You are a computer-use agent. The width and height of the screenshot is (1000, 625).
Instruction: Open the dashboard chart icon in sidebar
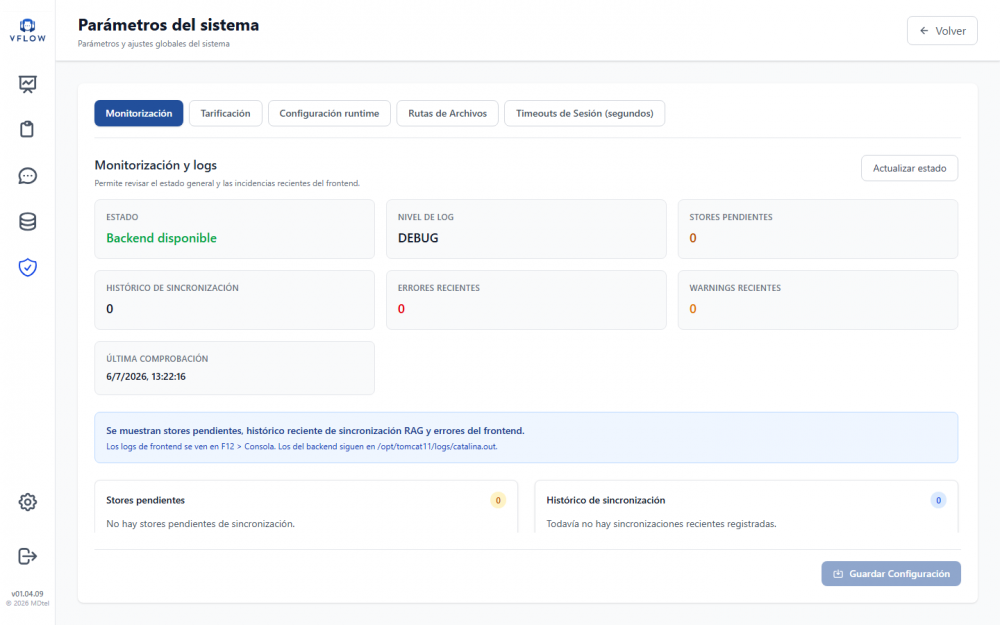(x=27, y=84)
